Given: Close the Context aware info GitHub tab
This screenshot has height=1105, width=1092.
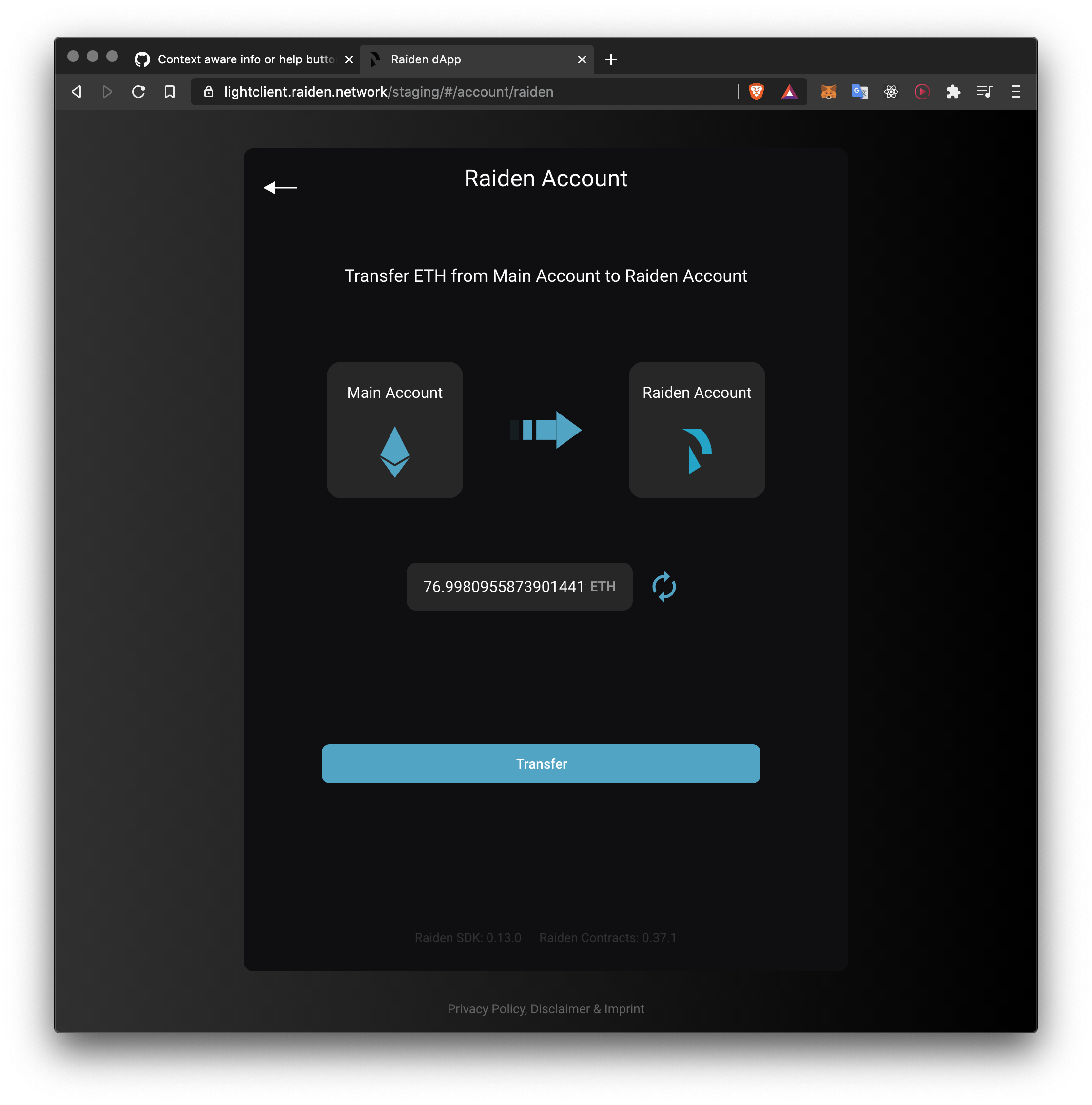Looking at the screenshot, I should point(349,59).
